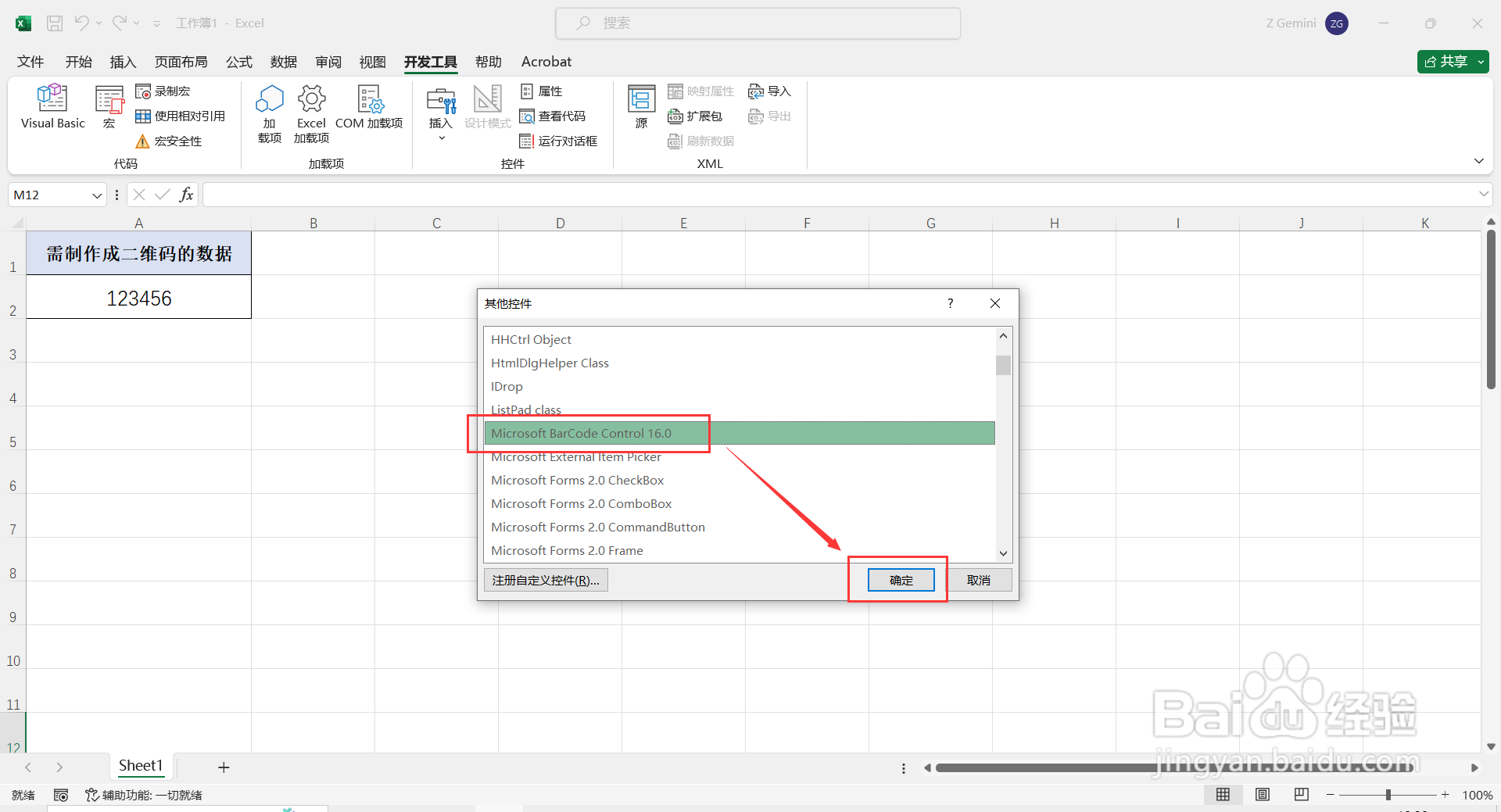Switch to the View (视图) tab
Image resolution: width=1501 pixels, height=812 pixels.
coord(372,62)
